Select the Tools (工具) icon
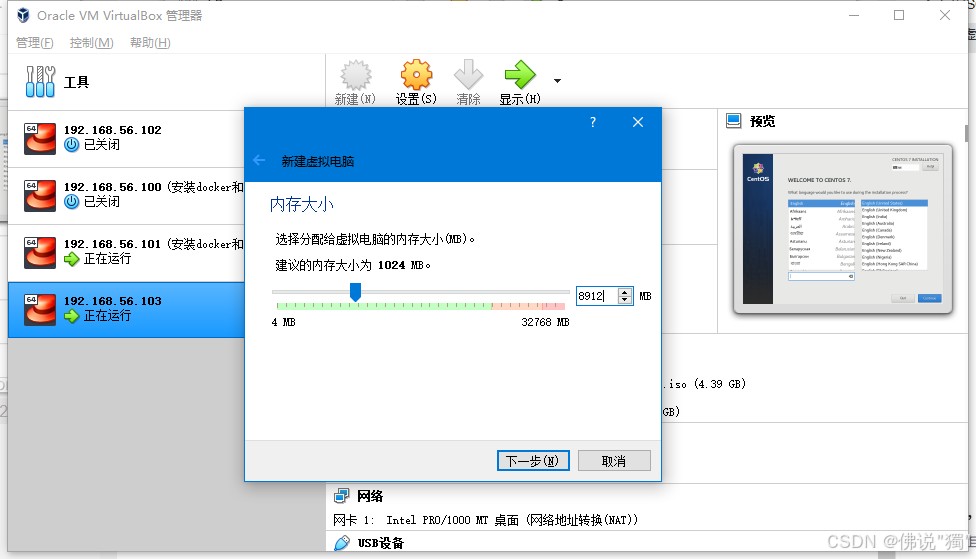The image size is (976, 559). [x=40, y=82]
